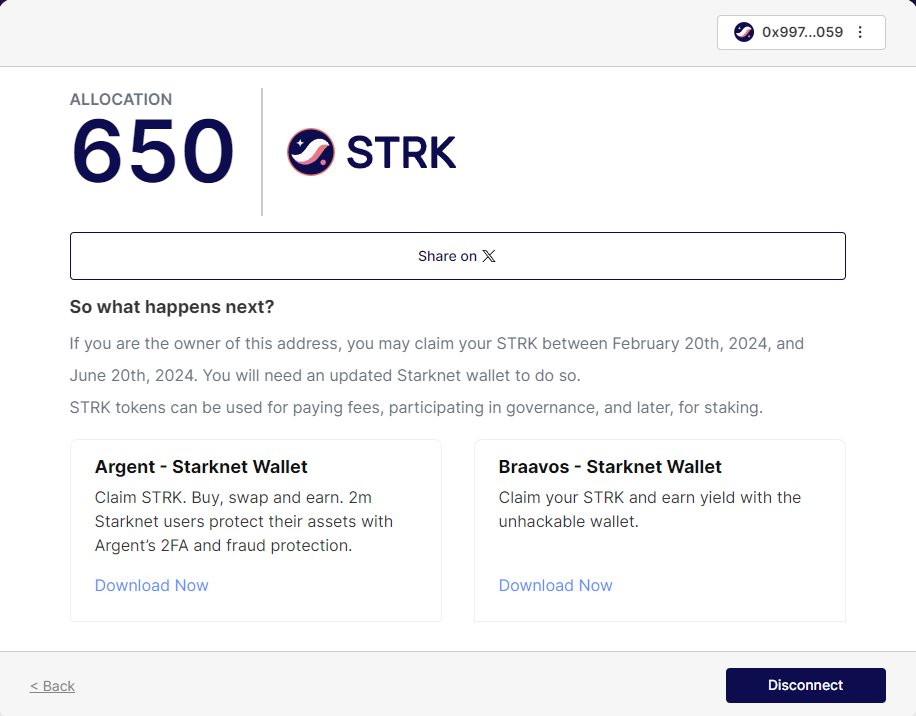Share allocation on X
The width and height of the screenshot is (916, 716).
tap(457, 256)
